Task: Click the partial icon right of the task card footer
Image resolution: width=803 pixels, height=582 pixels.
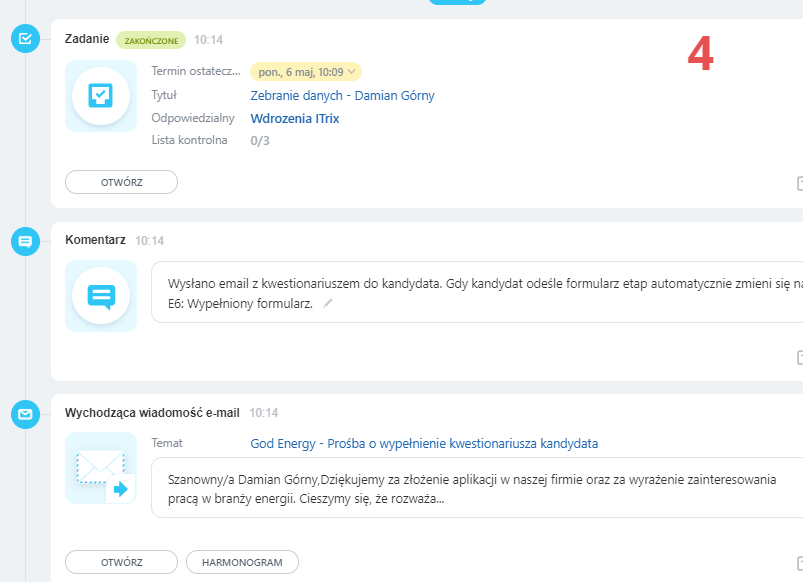Action: pos(799,183)
